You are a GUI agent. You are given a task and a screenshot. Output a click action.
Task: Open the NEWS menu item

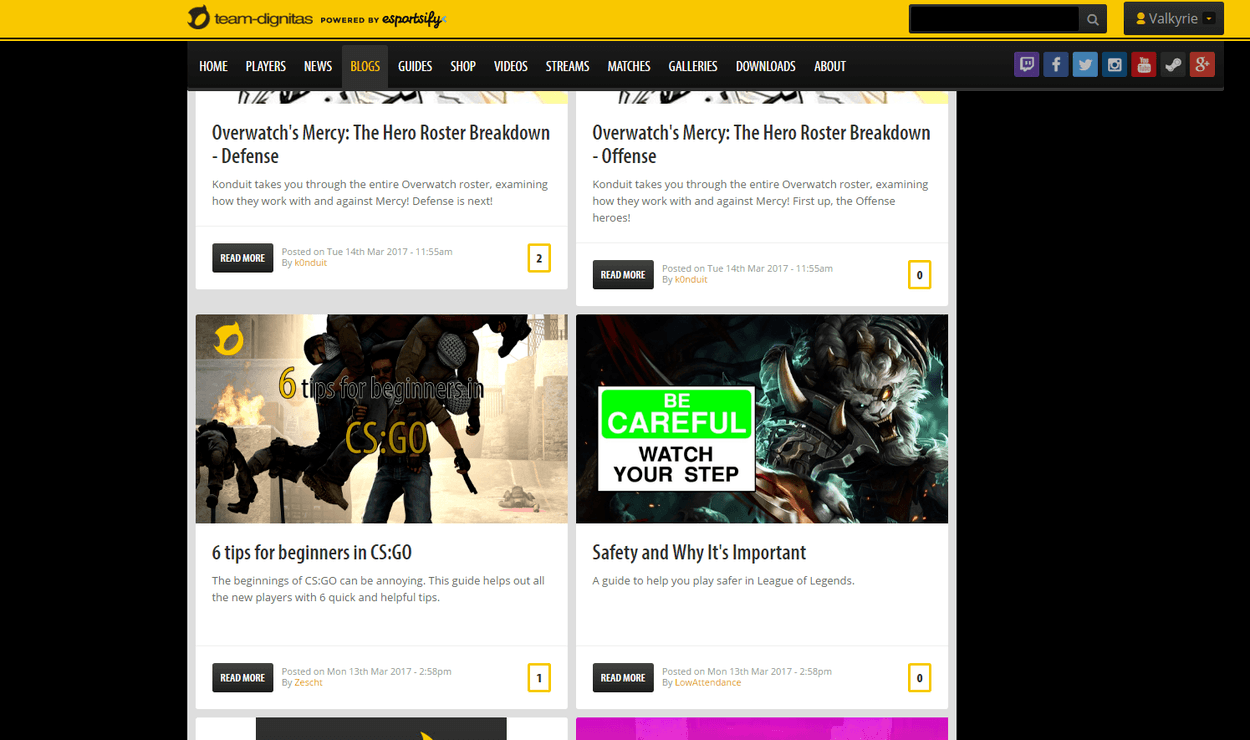tap(318, 66)
